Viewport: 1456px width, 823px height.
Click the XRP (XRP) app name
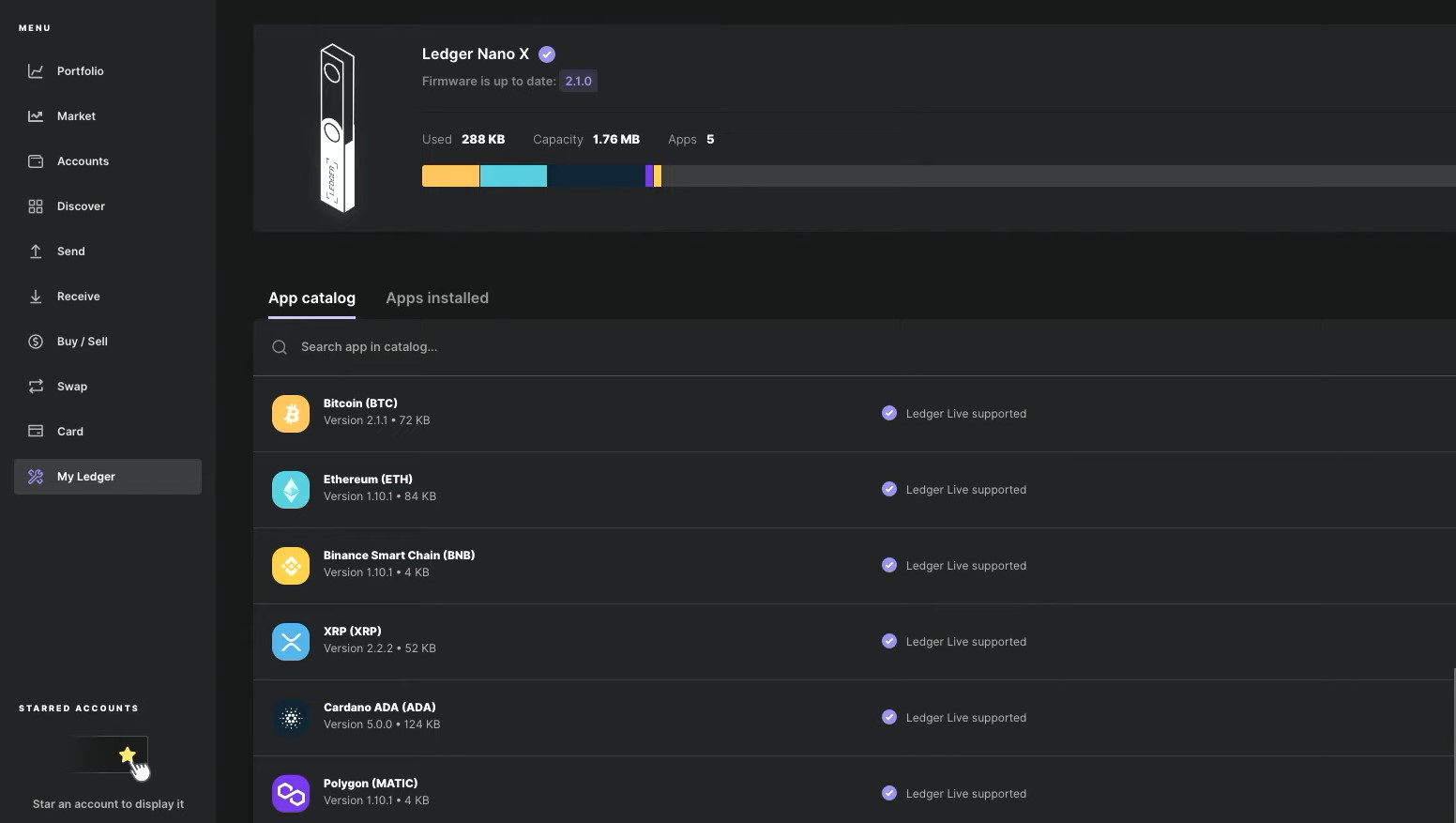352,632
